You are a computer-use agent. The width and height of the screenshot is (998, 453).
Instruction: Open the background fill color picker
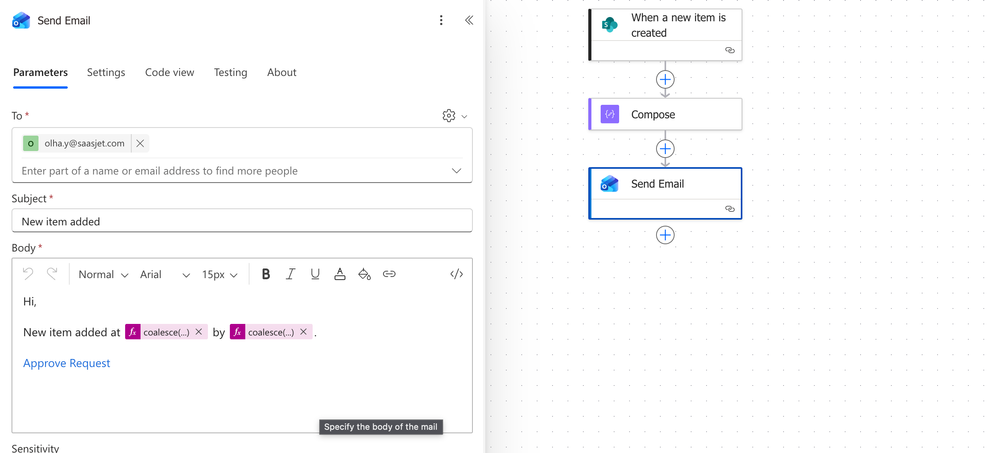pos(364,274)
